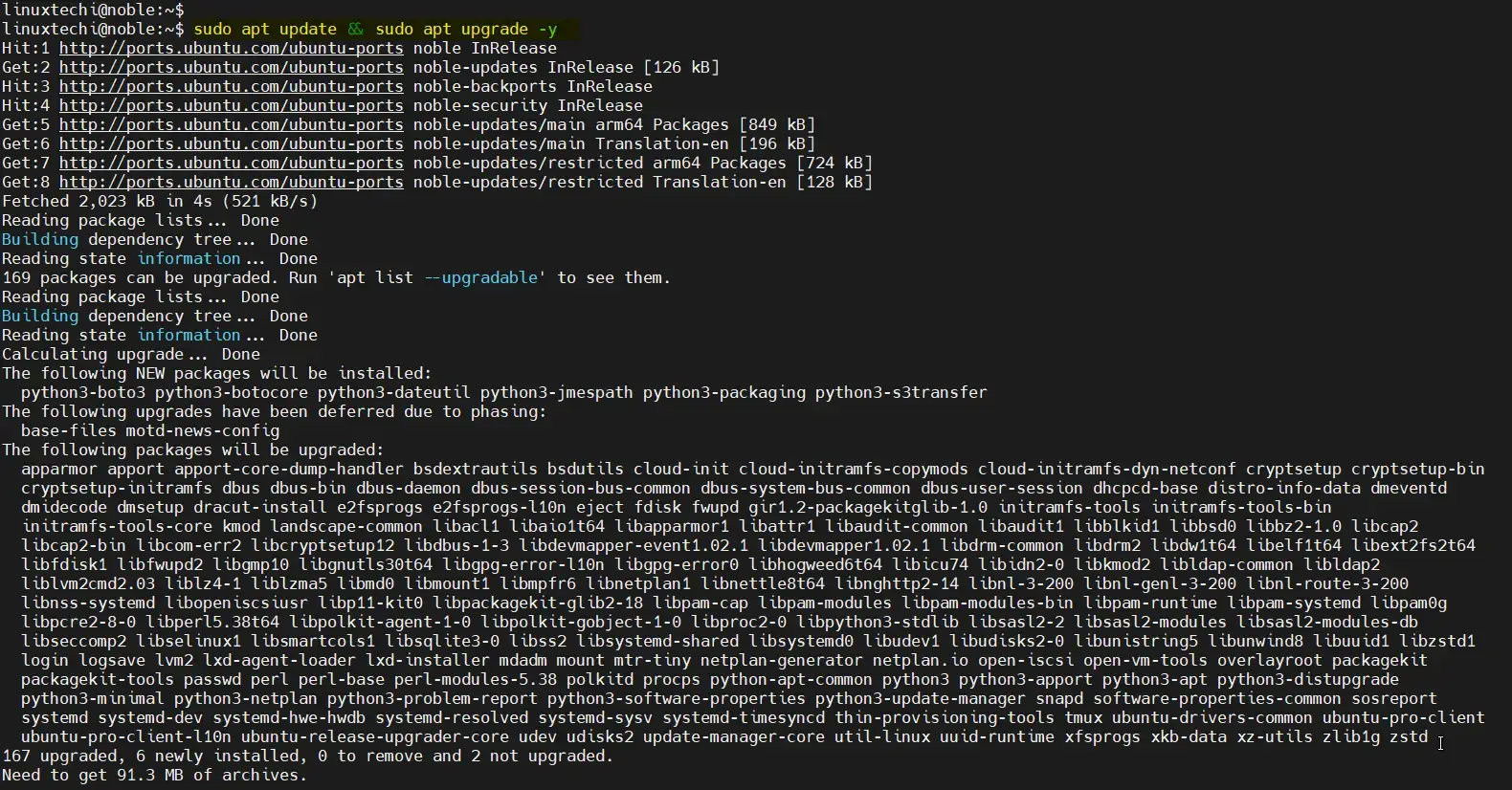This screenshot has width=1512, height=790.
Task: Click the 'Fetched 2,023 kB in 4s' line
Action: click(x=159, y=201)
